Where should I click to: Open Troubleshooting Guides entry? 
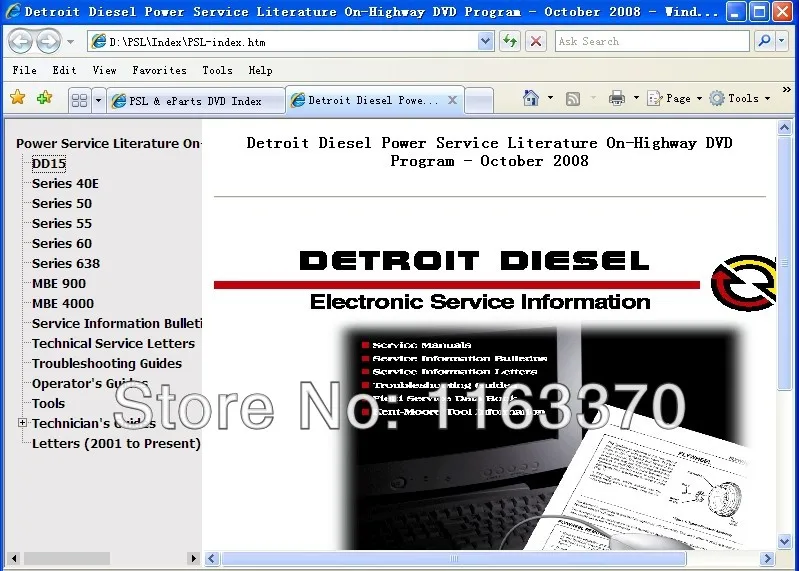(106, 363)
